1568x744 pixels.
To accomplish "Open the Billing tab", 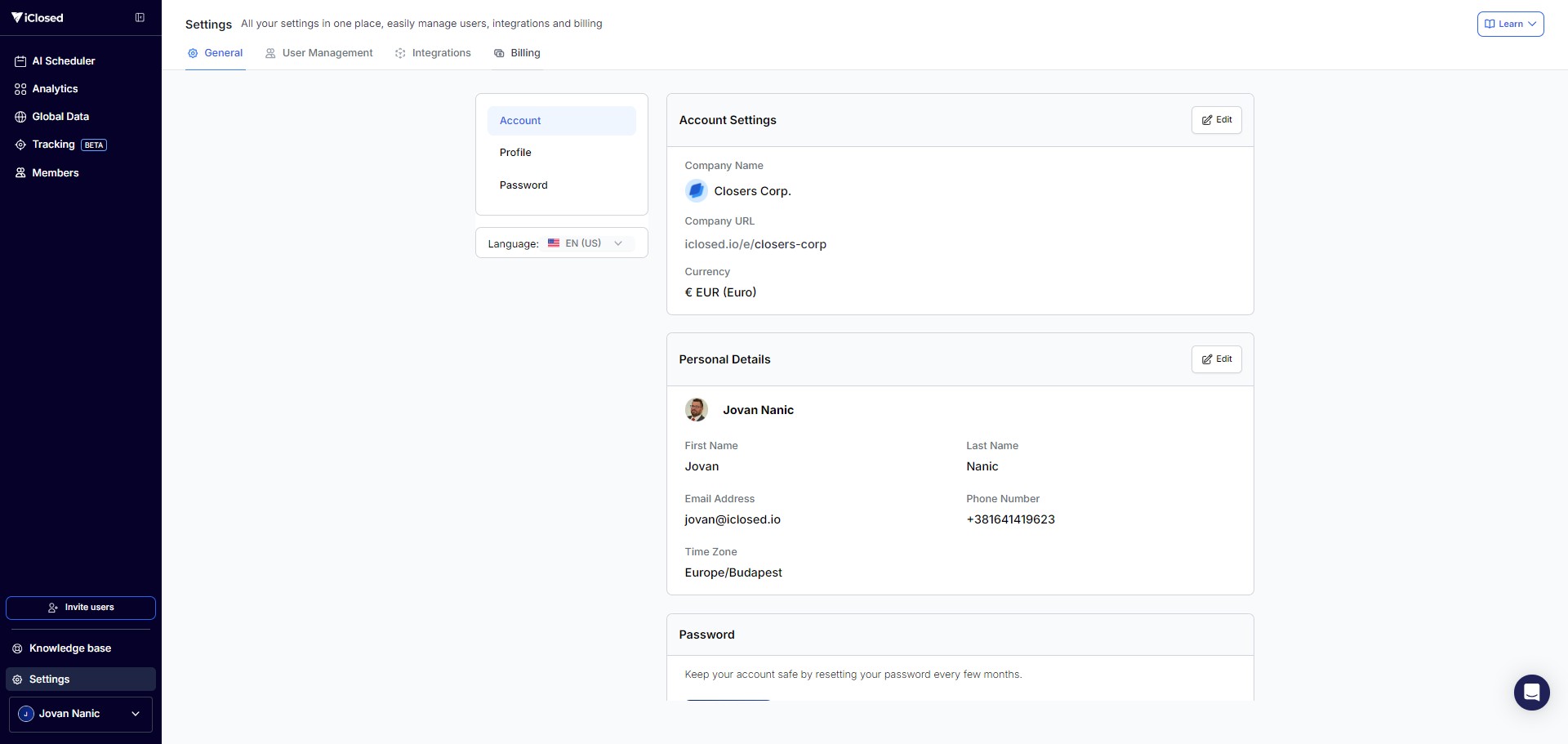I will [x=517, y=53].
